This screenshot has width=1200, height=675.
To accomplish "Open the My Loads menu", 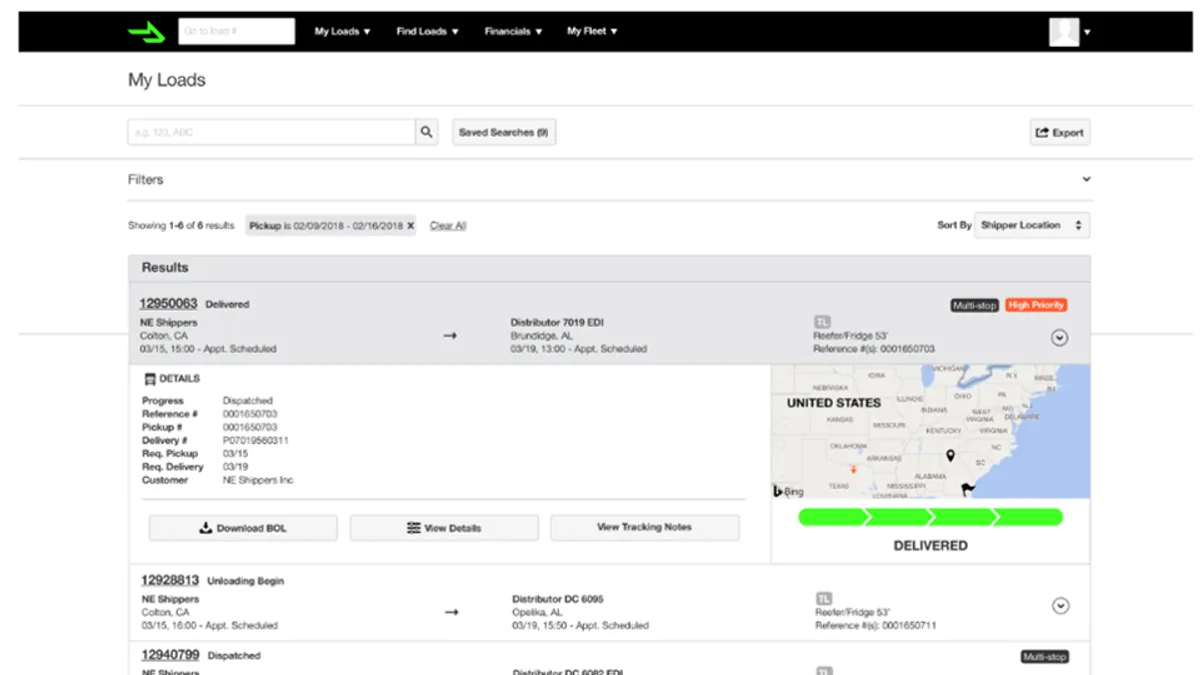I will tap(342, 31).
